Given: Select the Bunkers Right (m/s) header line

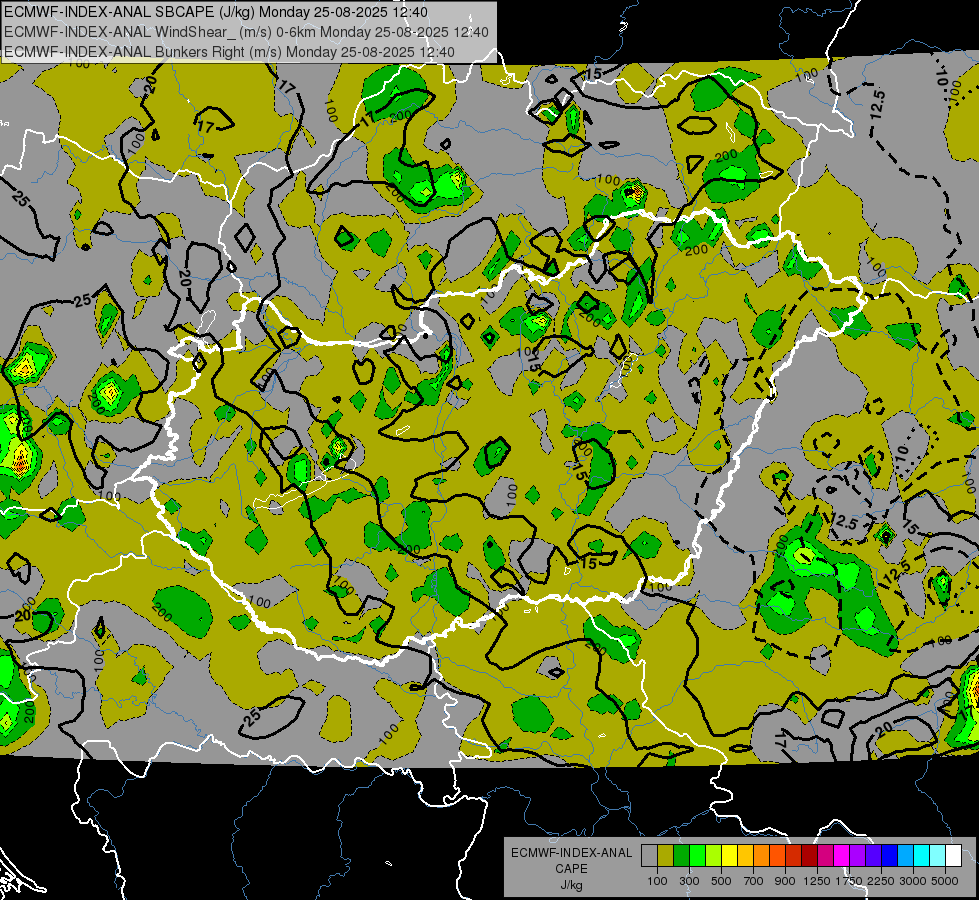Looking at the screenshot, I should coord(229,52).
